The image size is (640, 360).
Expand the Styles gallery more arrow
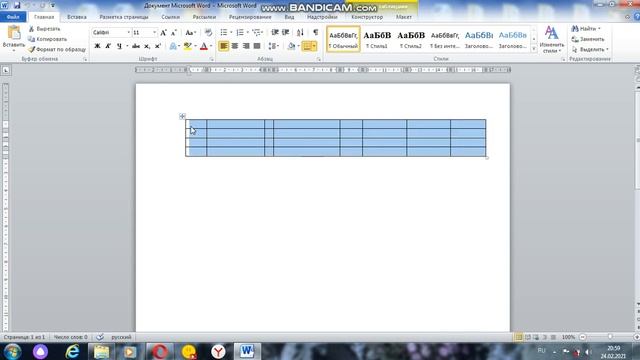[x=534, y=49]
